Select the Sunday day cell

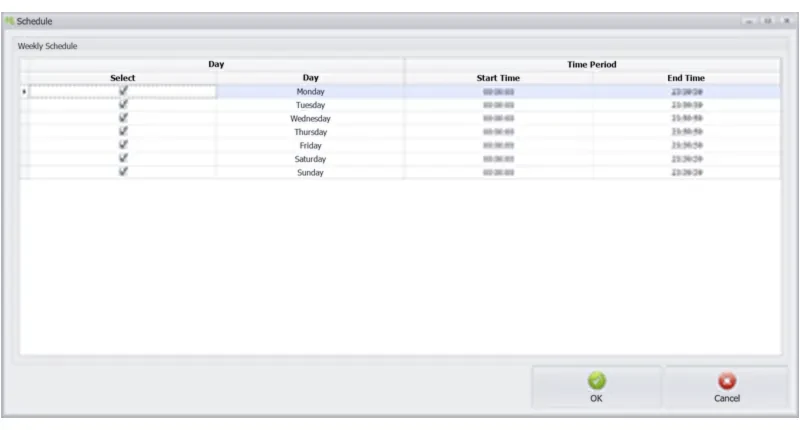(310, 172)
